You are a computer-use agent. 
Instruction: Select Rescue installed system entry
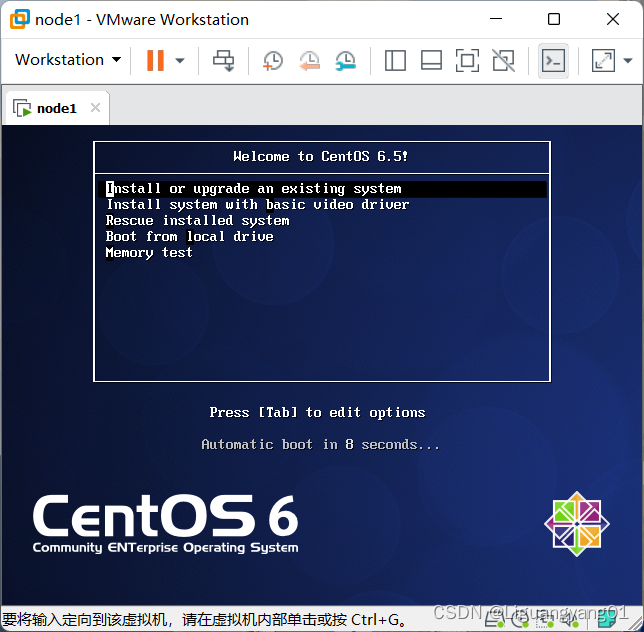click(198, 221)
